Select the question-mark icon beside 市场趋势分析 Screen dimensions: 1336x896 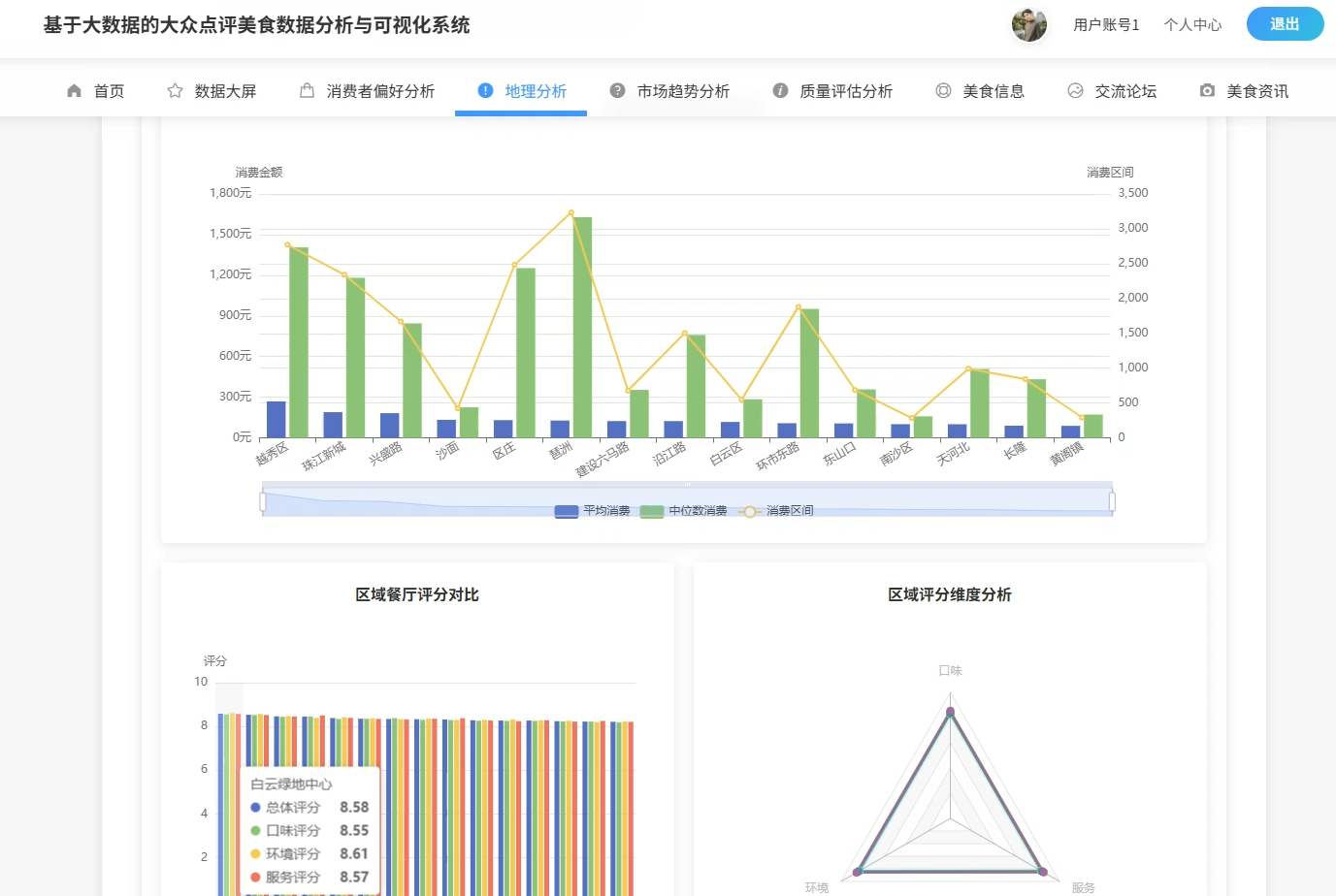pyautogui.click(x=617, y=90)
